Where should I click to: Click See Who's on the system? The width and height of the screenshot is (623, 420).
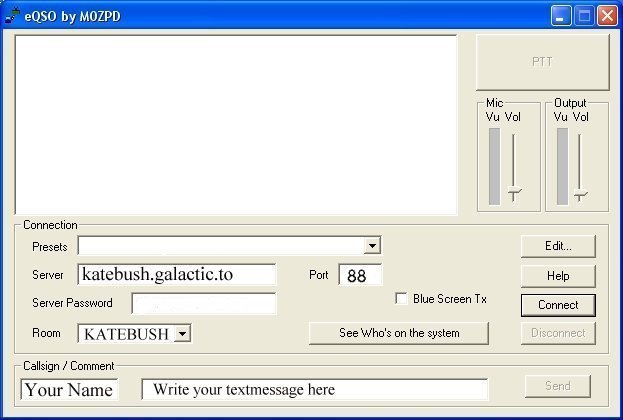click(x=399, y=333)
